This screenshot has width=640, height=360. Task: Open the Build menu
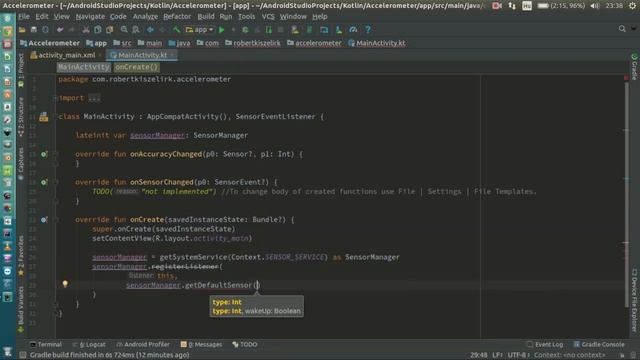point(206,17)
